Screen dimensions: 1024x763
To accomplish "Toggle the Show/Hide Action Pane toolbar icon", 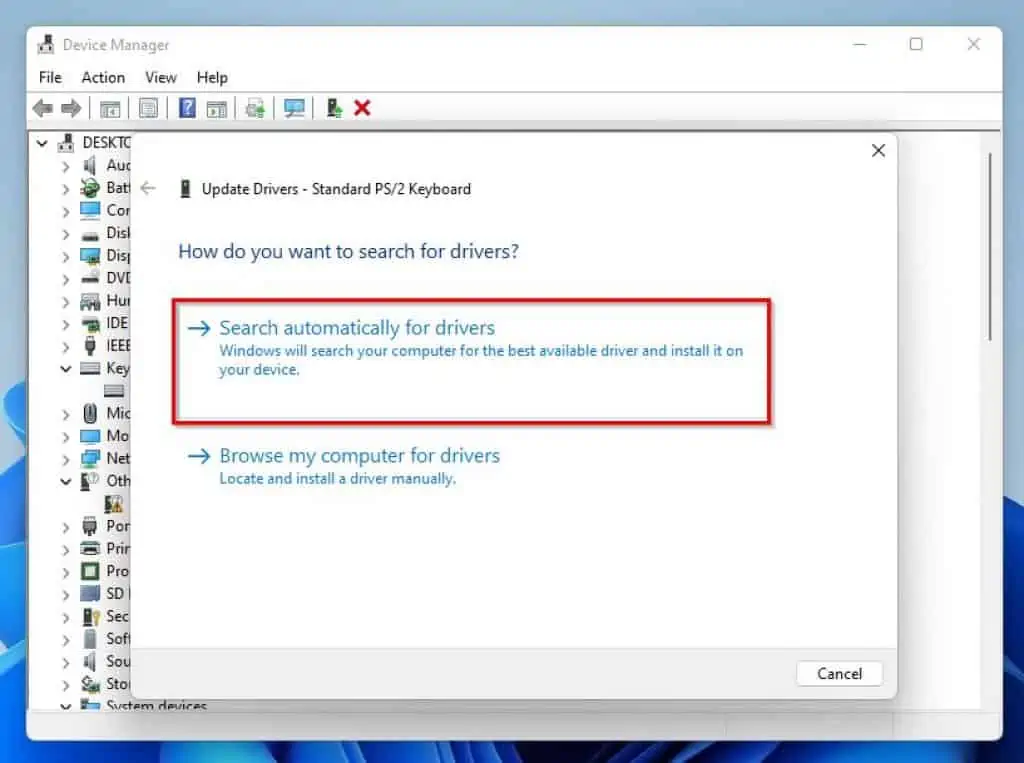I will pyautogui.click(x=216, y=108).
